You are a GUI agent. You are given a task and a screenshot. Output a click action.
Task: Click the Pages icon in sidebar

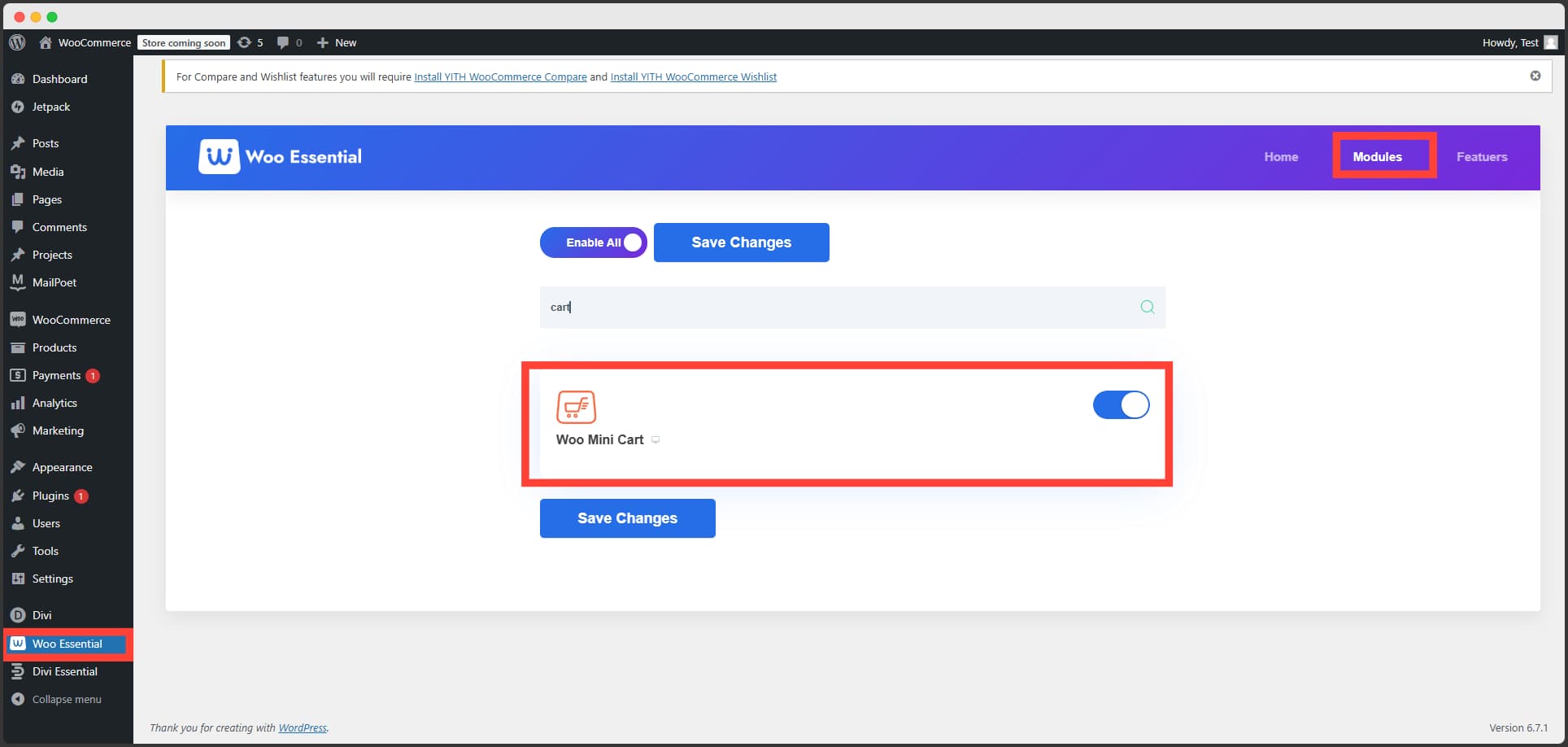pos(18,199)
